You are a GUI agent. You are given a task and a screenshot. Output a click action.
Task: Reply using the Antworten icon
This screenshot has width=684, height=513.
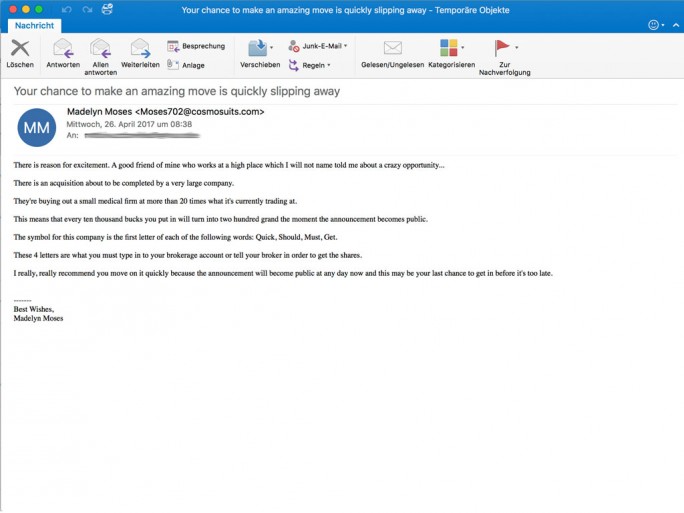pos(63,54)
